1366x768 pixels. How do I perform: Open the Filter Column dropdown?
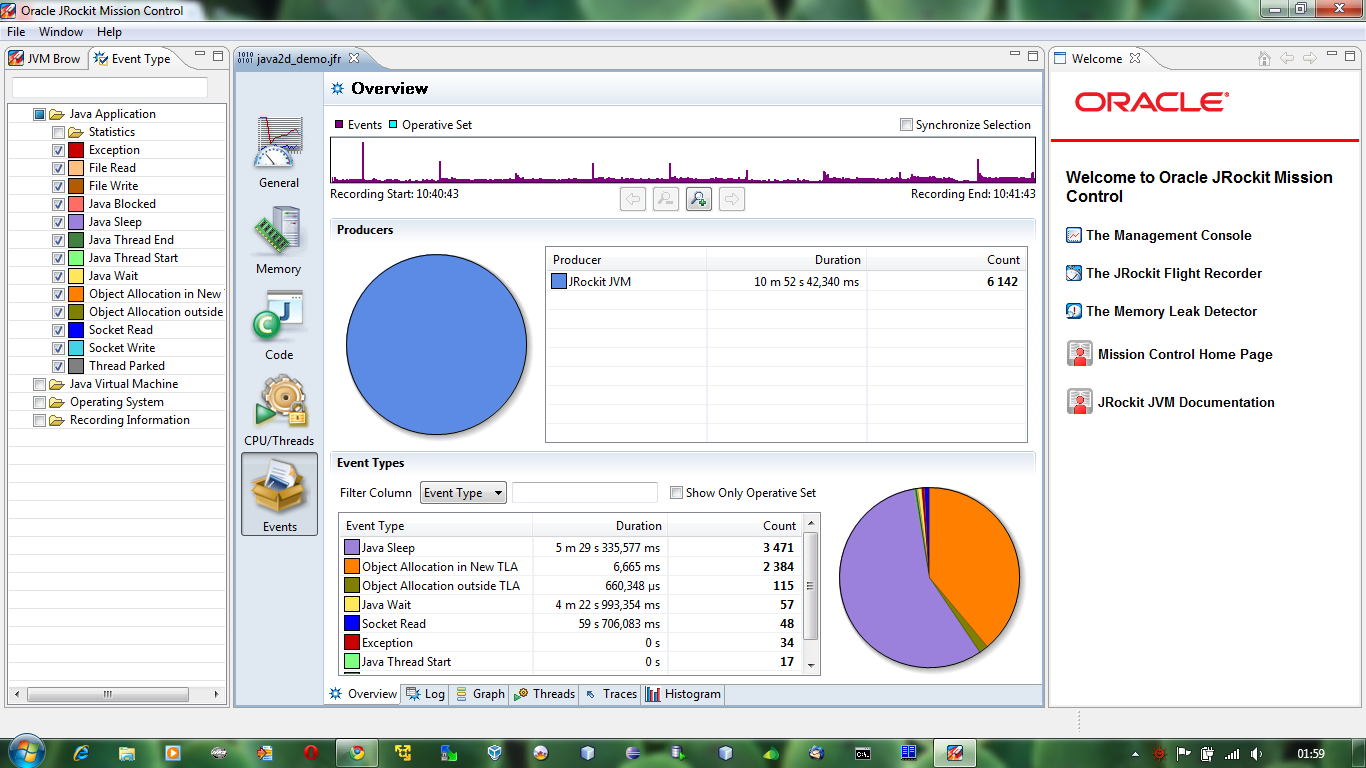(463, 493)
